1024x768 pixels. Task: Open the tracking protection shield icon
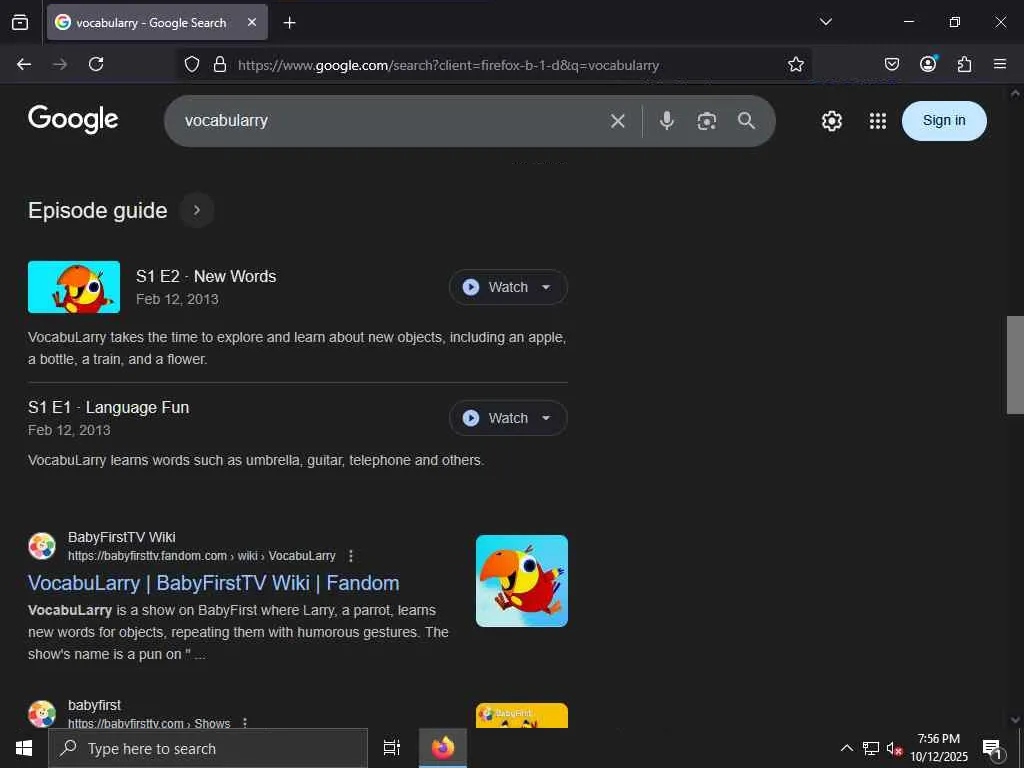191,64
